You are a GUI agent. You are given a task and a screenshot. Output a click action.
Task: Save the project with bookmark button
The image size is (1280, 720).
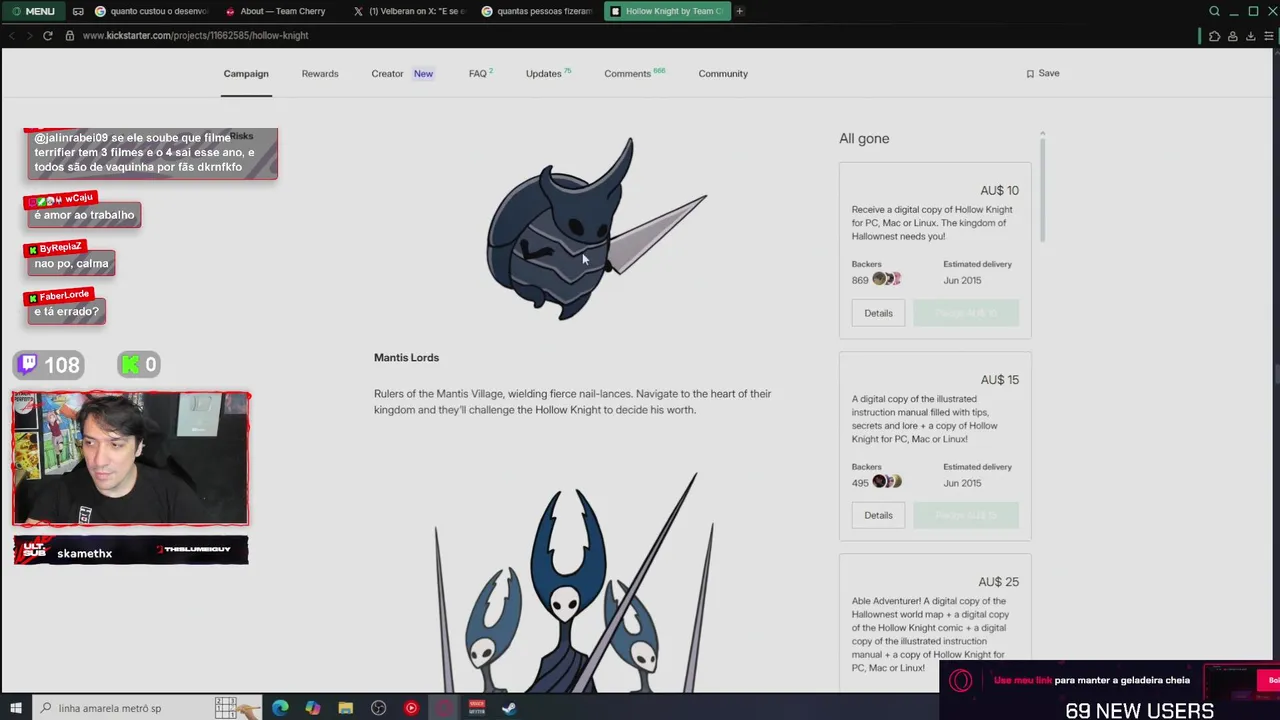point(1043,73)
